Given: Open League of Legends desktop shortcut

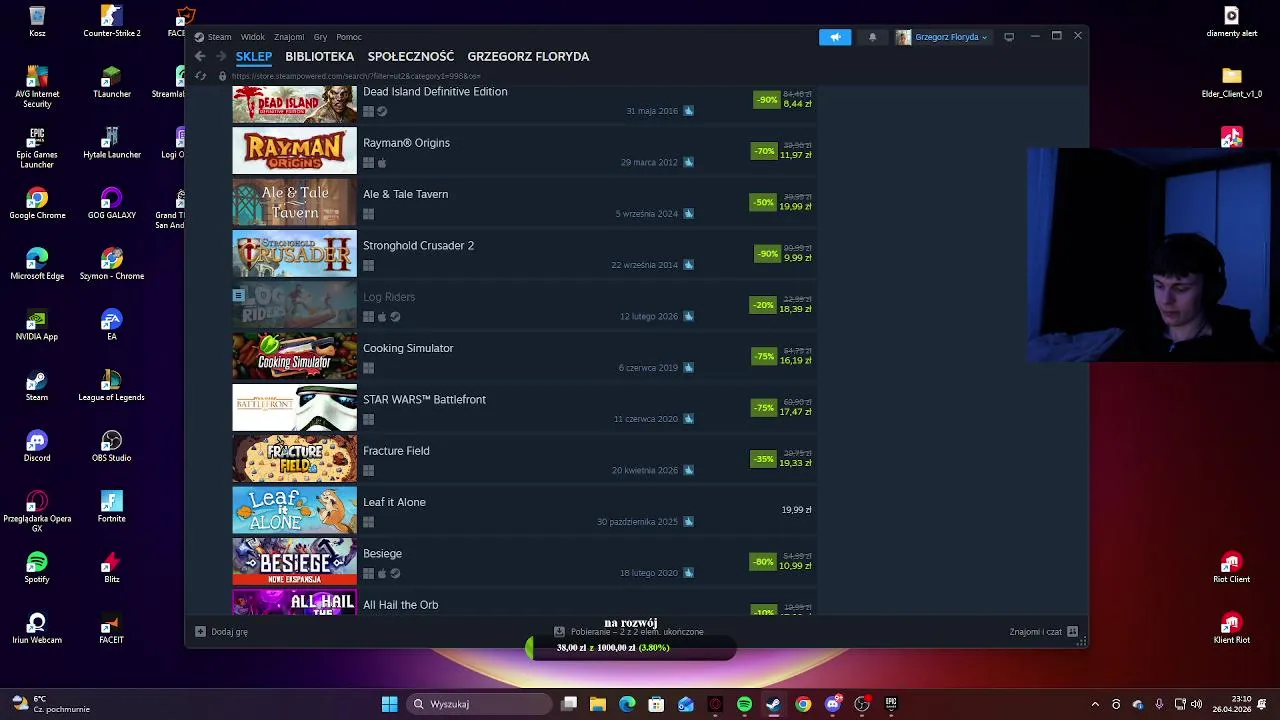Looking at the screenshot, I should [111, 386].
